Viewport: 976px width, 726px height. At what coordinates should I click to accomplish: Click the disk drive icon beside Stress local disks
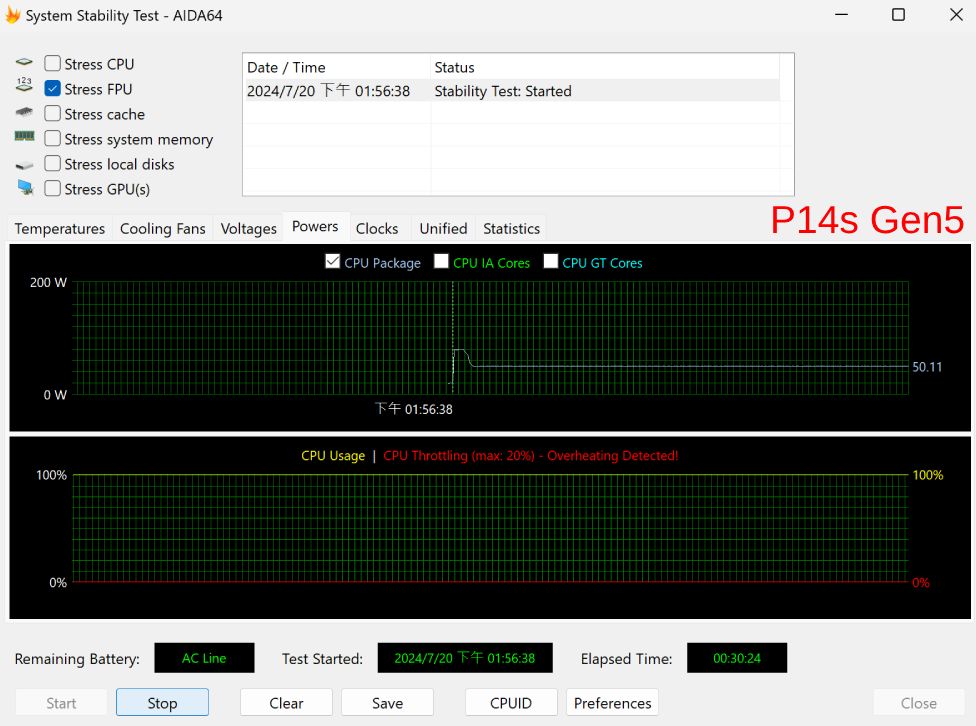click(24, 165)
